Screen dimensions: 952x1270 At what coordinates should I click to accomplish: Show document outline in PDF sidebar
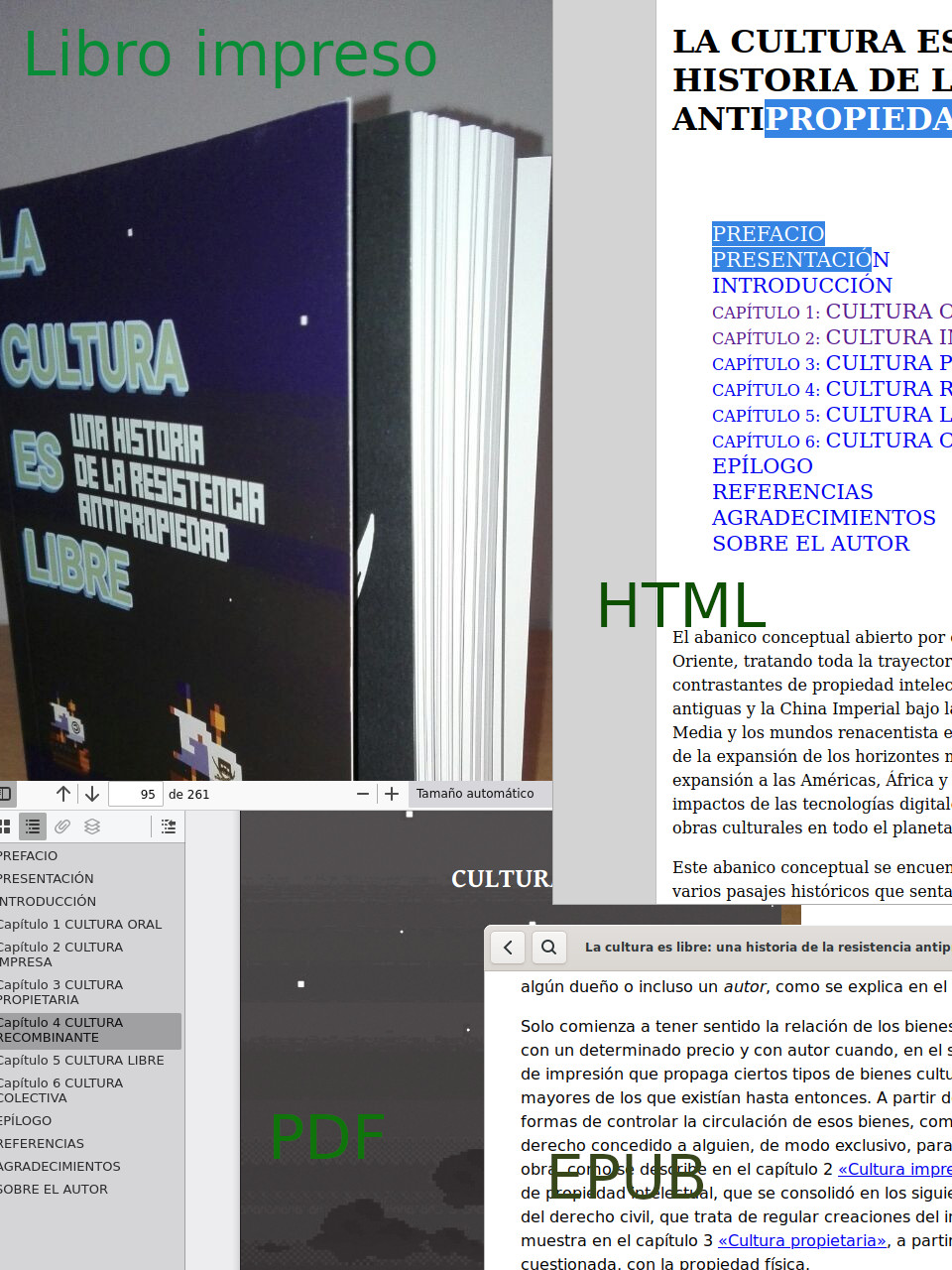pyautogui.click(x=33, y=826)
